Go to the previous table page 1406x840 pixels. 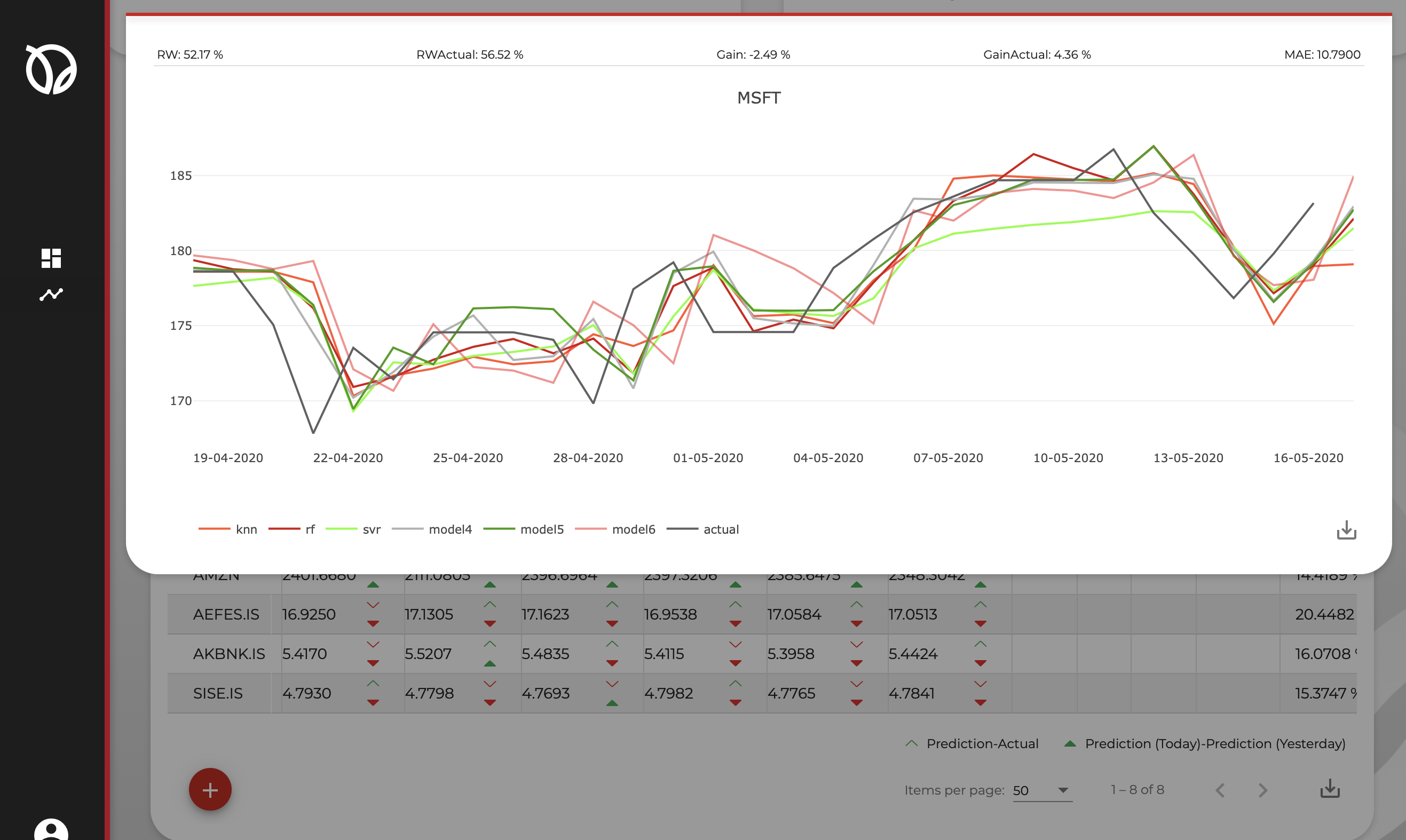pyautogui.click(x=1220, y=790)
